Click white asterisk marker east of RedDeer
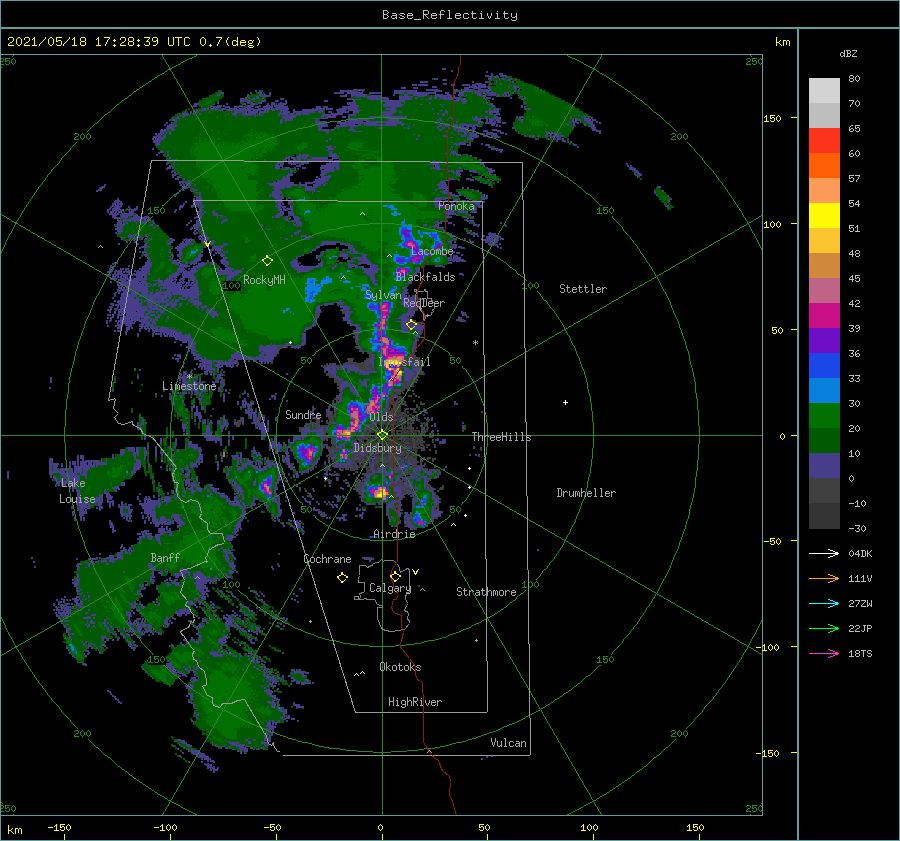The image size is (900, 841). click(475, 343)
